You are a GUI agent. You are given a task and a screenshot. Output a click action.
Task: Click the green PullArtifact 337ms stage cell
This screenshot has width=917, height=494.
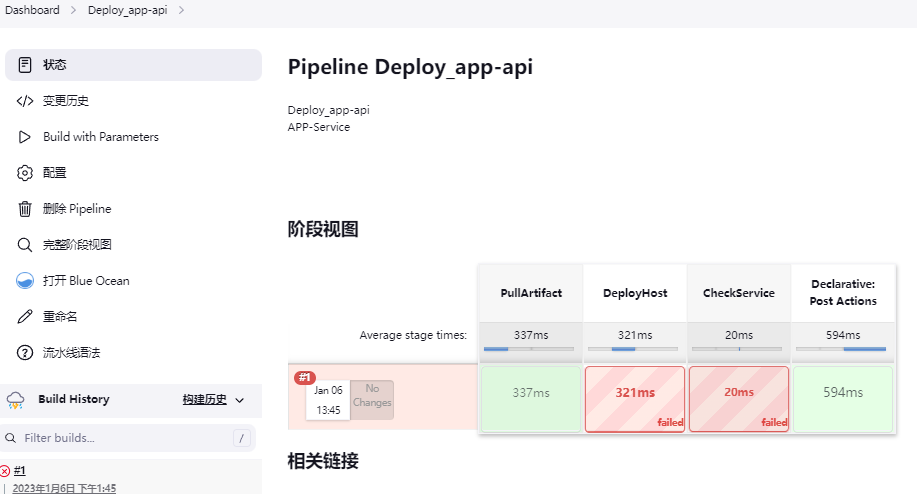point(531,399)
